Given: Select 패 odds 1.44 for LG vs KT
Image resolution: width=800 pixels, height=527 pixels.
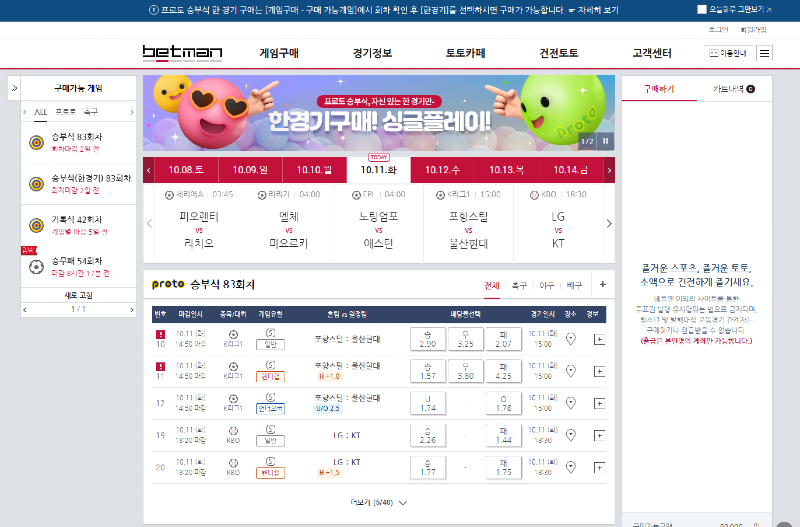Looking at the screenshot, I should click(502, 435).
